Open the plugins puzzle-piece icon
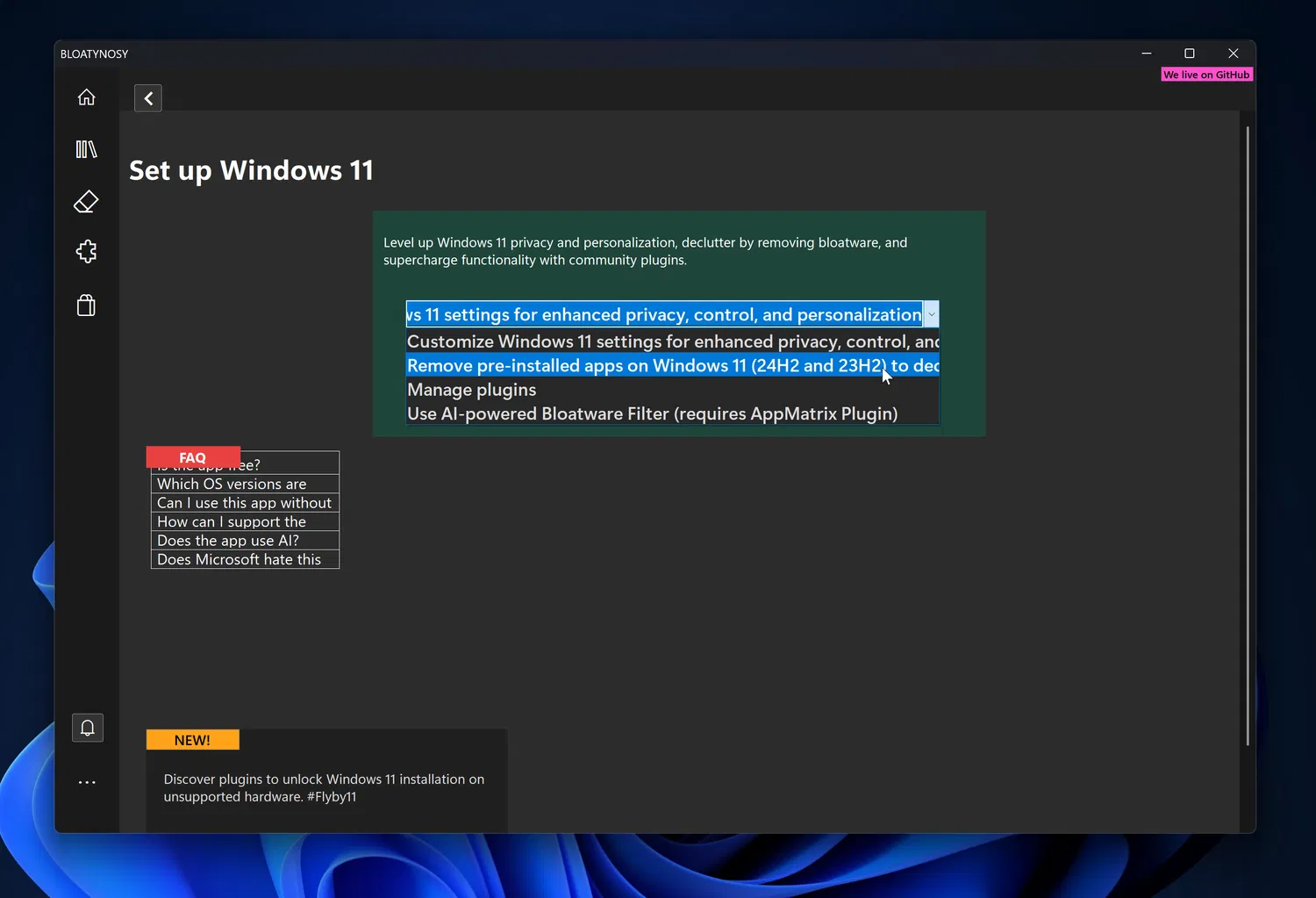Screen dimensions: 1316x898 click(86, 252)
